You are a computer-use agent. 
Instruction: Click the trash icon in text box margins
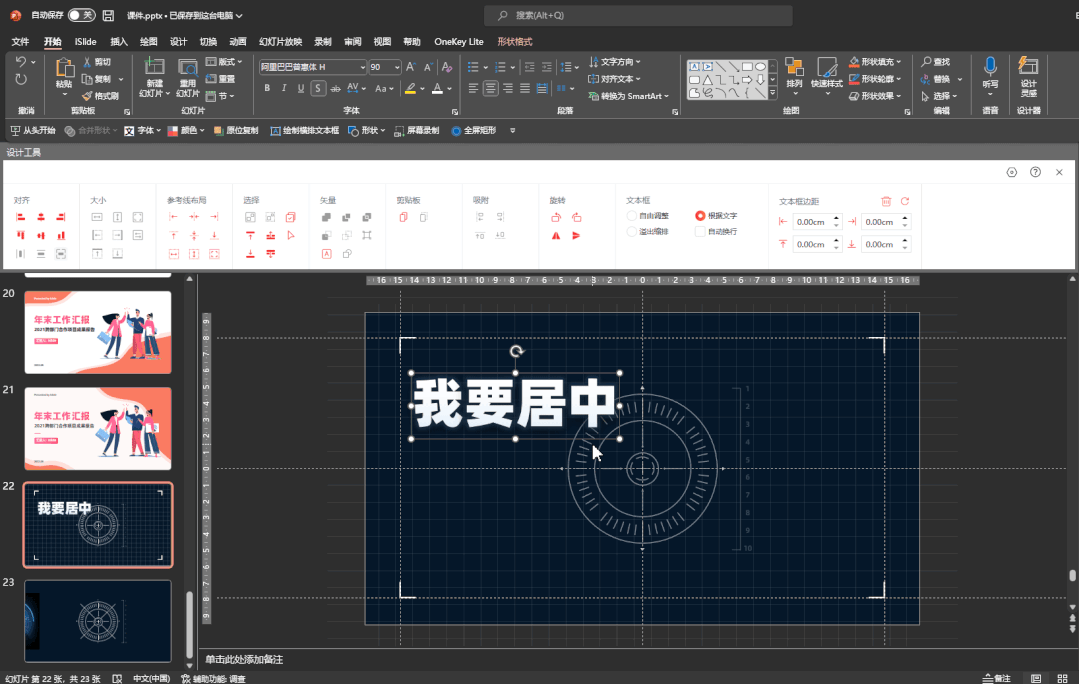click(886, 201)
